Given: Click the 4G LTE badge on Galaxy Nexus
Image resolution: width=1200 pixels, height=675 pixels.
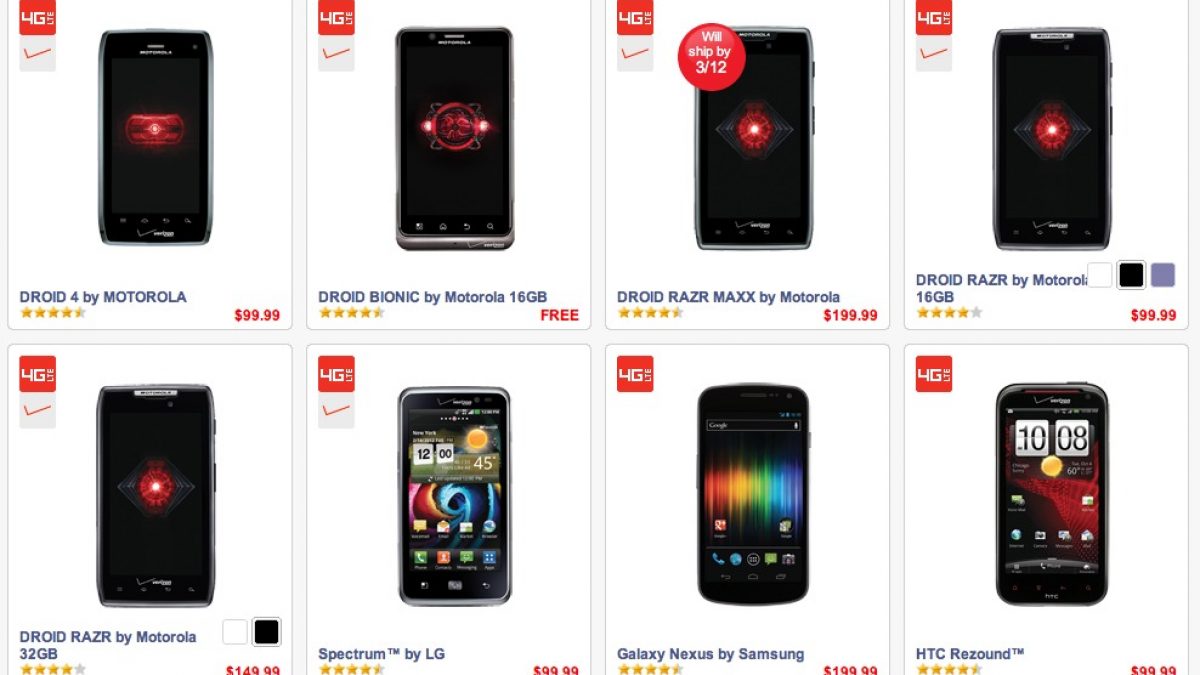Looking at the screenshot, I should [x=635, y=374].
